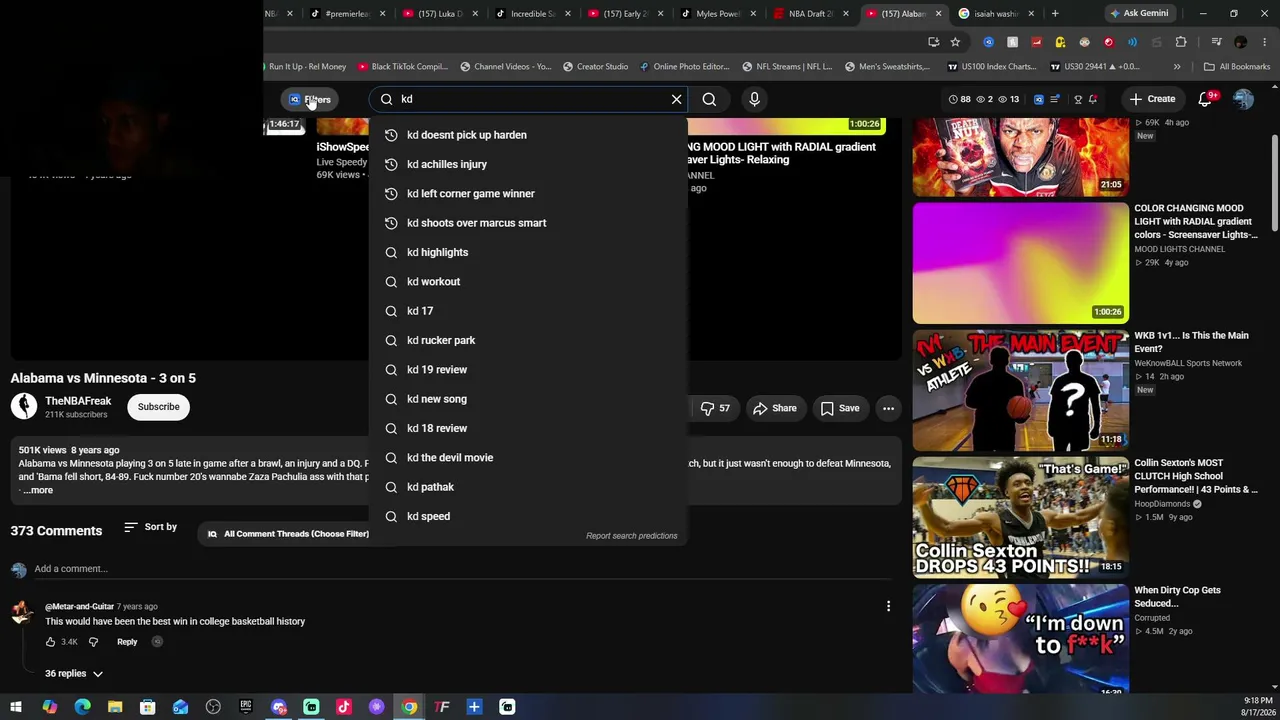The width and height of the screenshot is (1280, 720).
Task: Open the color changing mood light thumbnail
Action: pos(1020,264)
